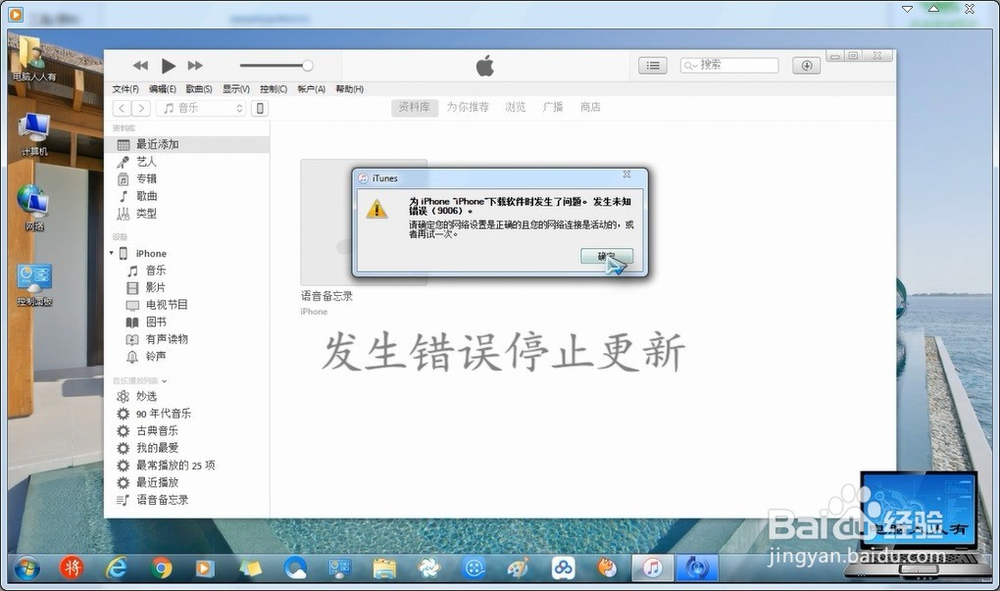Open the 歌曲(S) menu
This screenshot has width=1000, height=591.
tap(199, 89)
